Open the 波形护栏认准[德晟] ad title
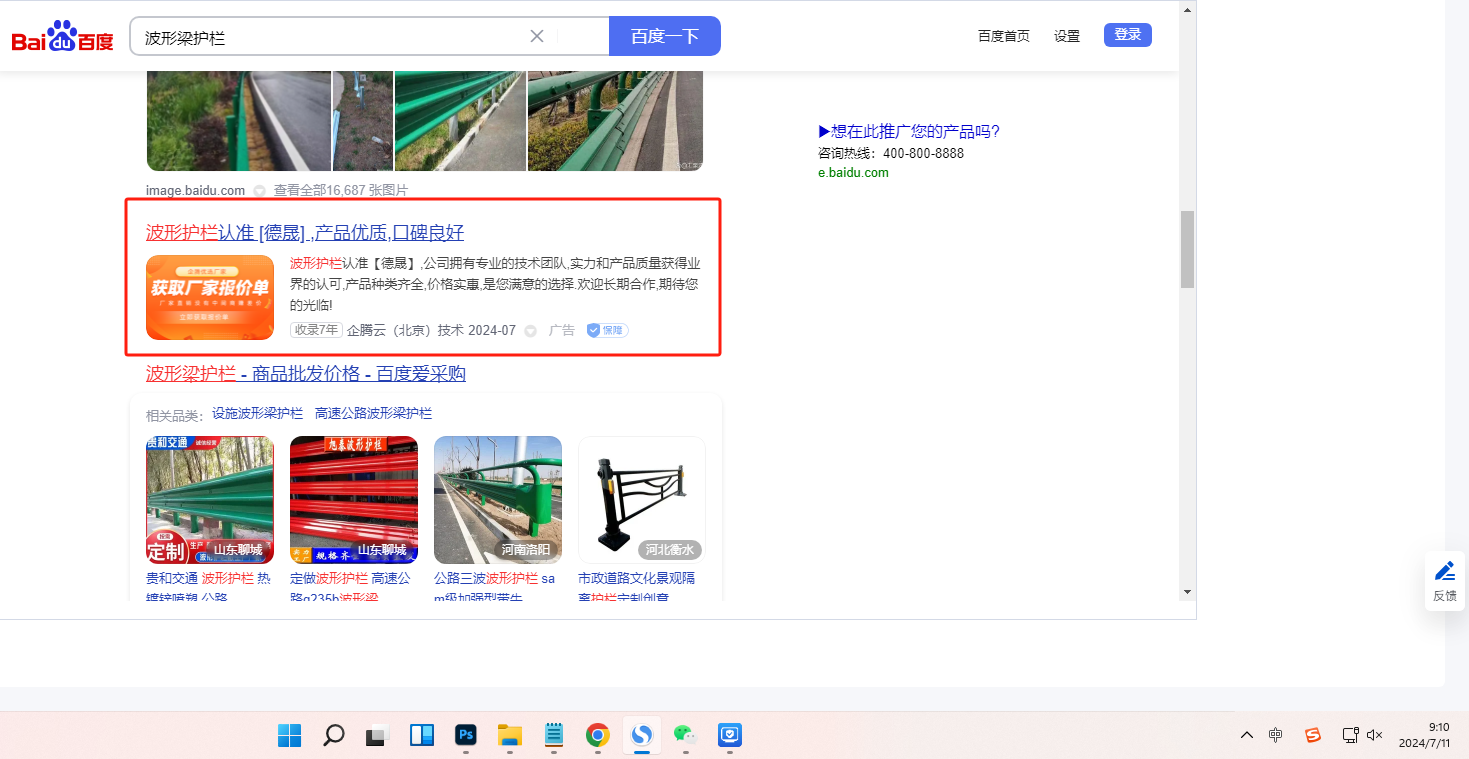Screen dimensions: 1469x759 (x=305, y=233)
